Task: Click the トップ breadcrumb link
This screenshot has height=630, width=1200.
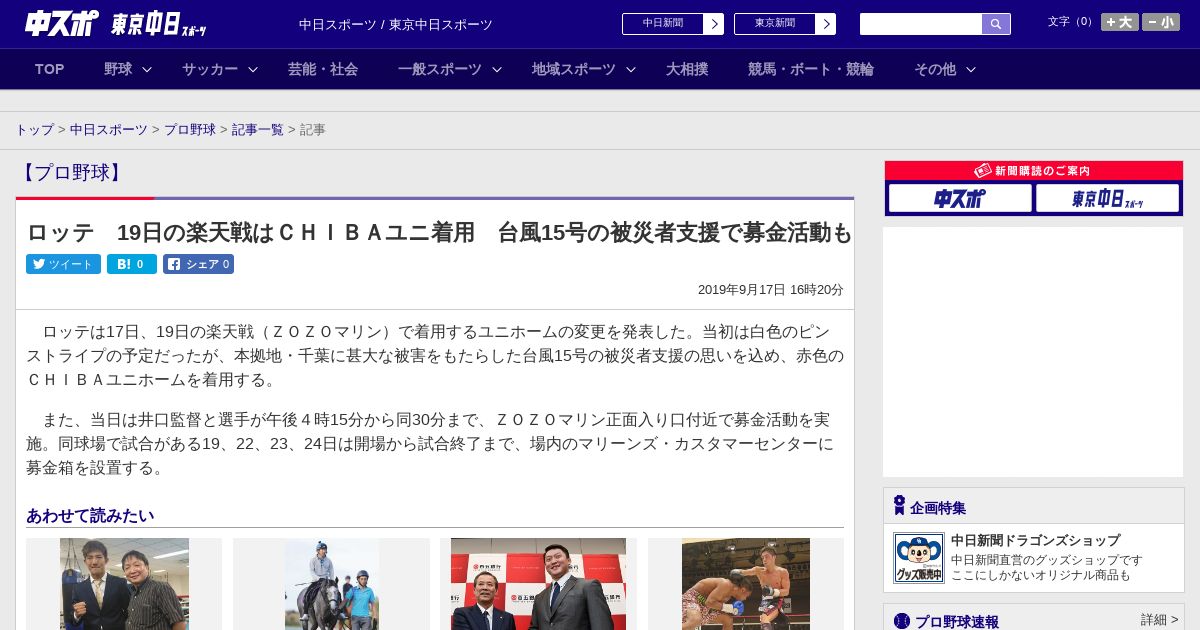Action: coord(34,130)
